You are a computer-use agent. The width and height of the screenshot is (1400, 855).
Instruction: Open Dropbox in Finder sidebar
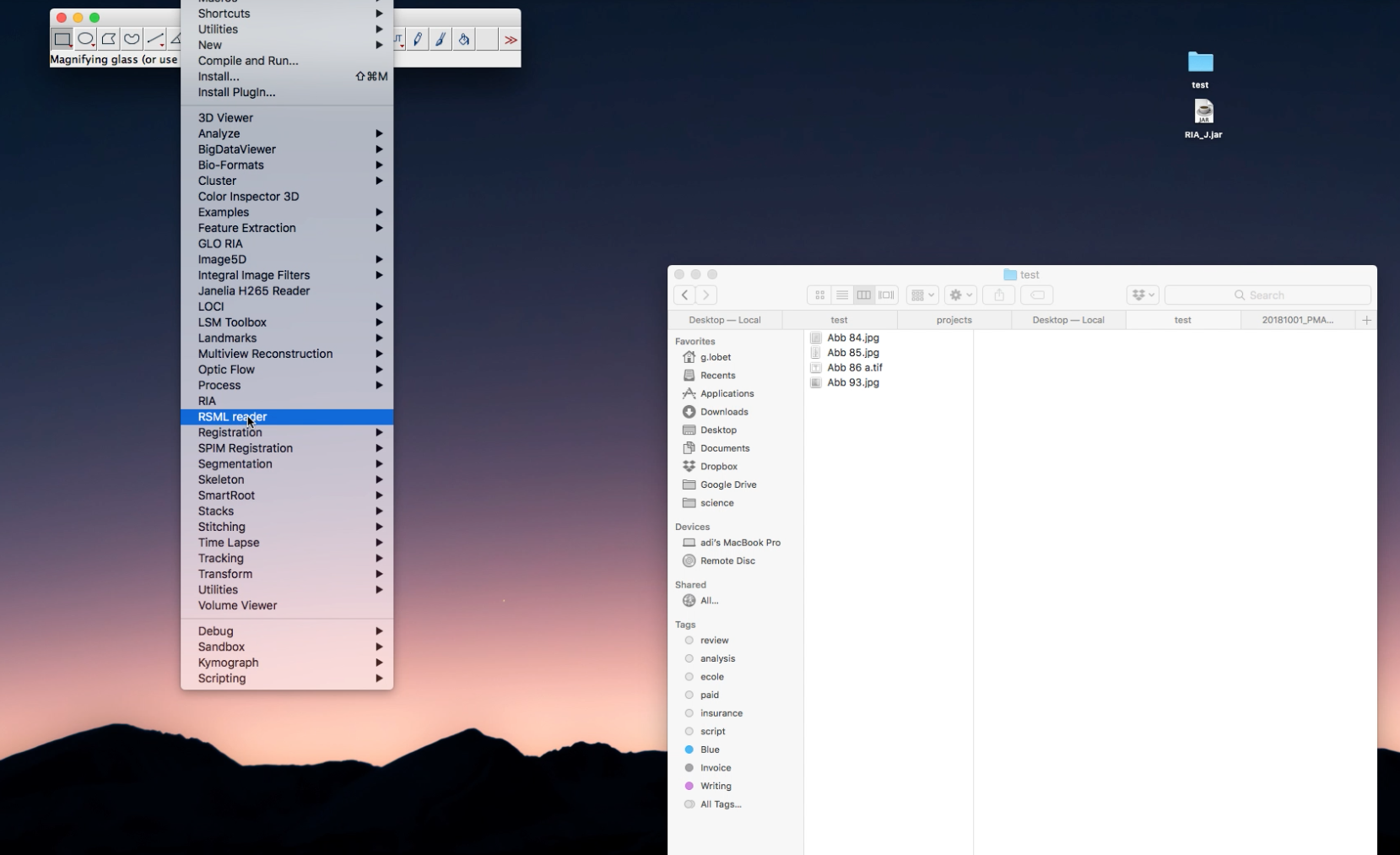point(719,467)
